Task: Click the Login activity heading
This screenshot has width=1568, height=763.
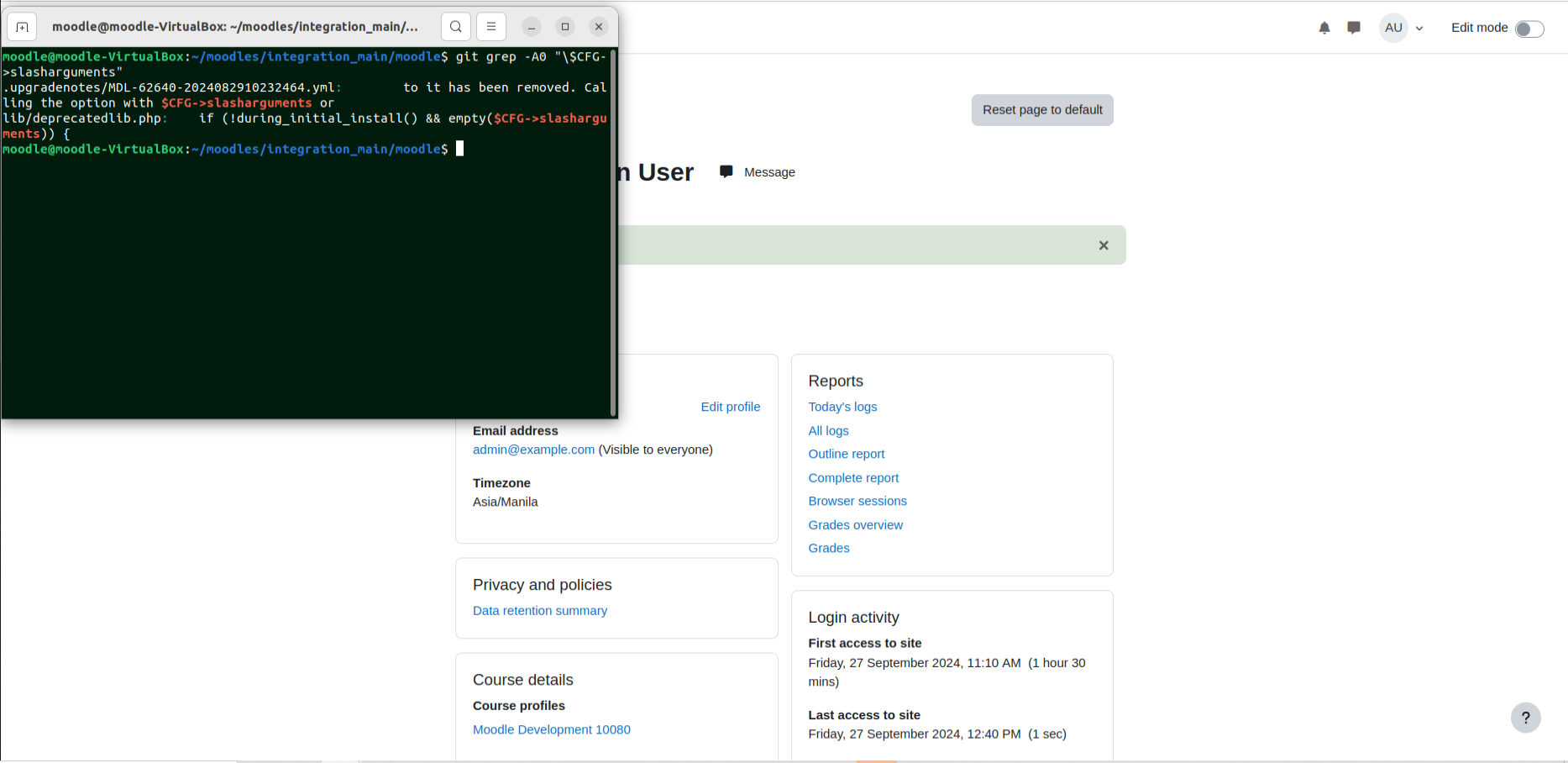Action: 853,618
